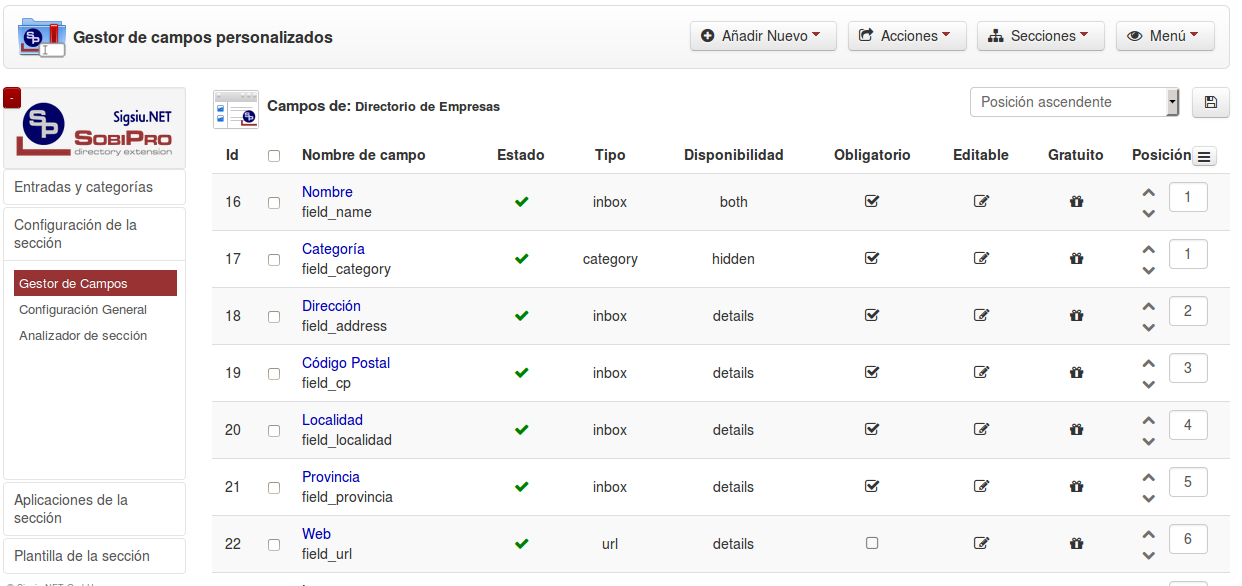
Task: Select the checkbox for row Id 18
Action: (x=274, y=317)
